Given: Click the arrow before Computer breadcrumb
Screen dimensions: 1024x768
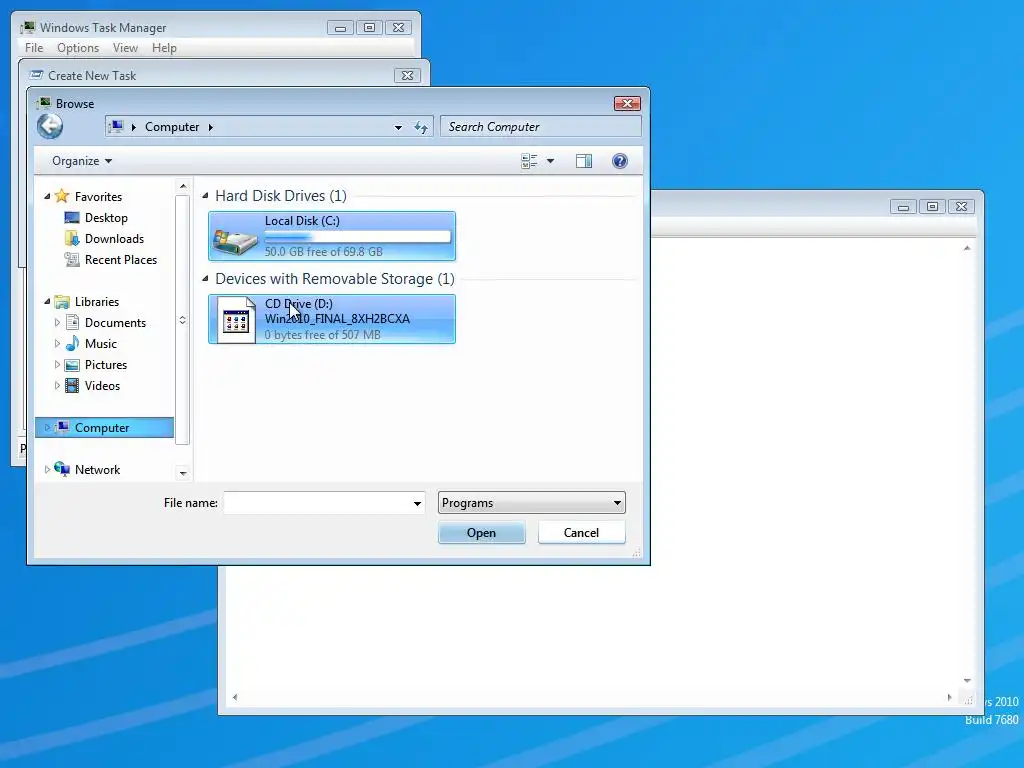Looking at the screenshot, I should [x=134, y=127].
